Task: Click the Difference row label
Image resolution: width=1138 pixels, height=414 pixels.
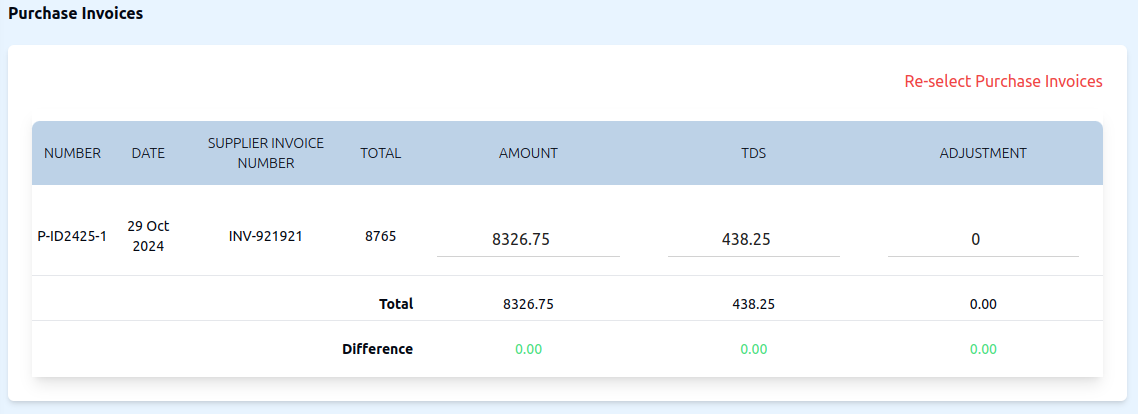Action: pyautogui.click(x=377, y=349)
